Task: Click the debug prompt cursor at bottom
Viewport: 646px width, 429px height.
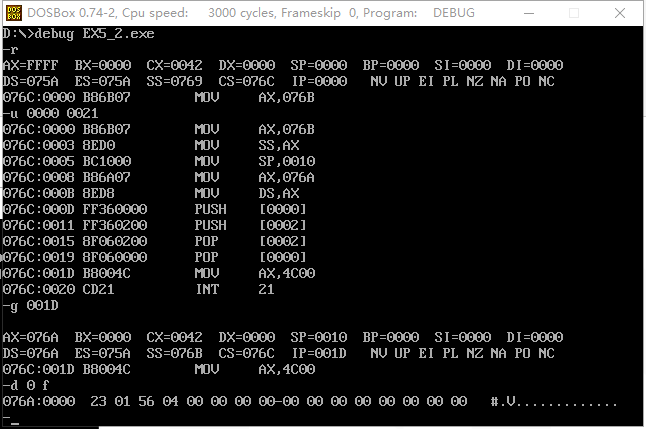Action: coord(14,423)
